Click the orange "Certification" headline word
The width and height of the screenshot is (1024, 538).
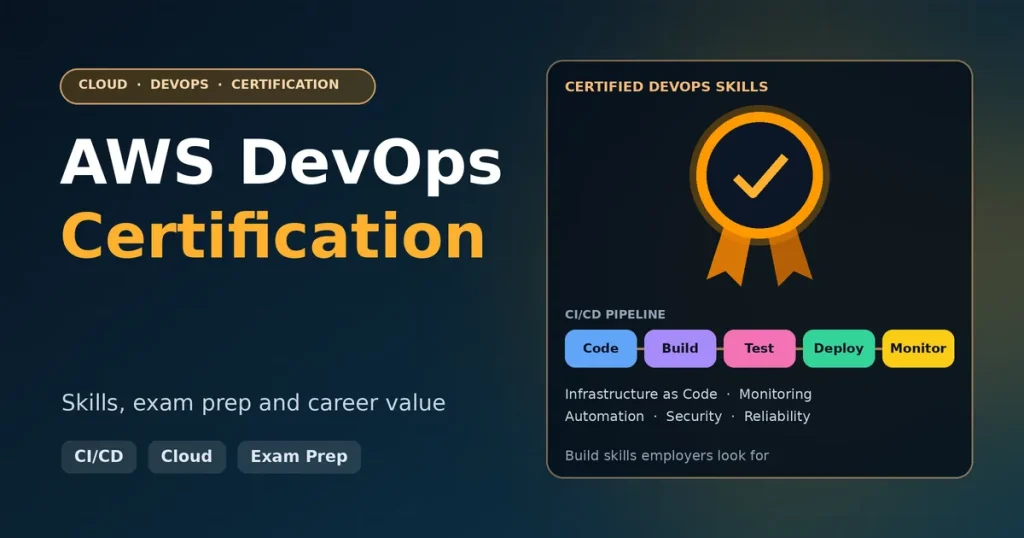(273, 236)
